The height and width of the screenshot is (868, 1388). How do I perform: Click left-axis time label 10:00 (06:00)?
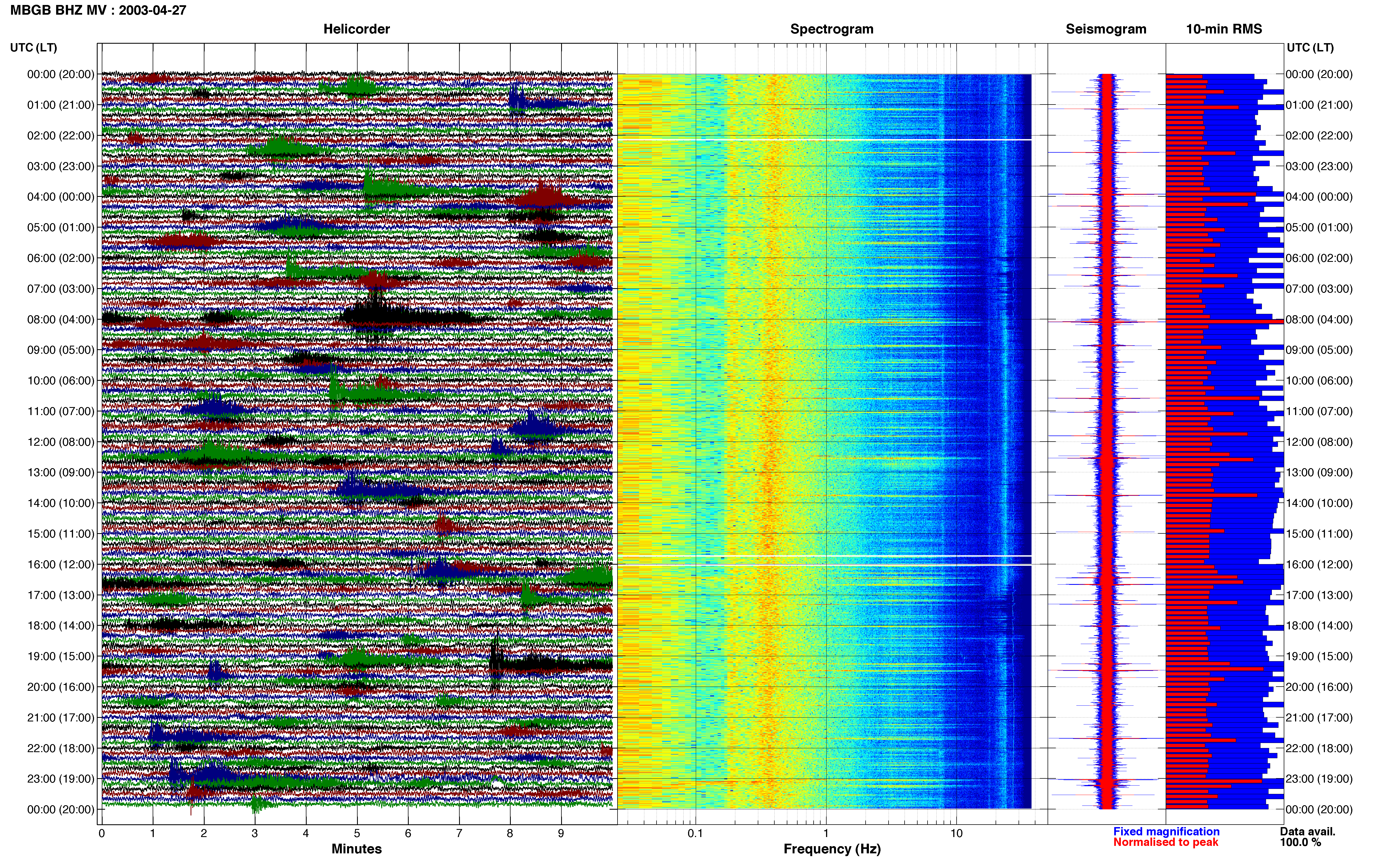pos(61,380)
